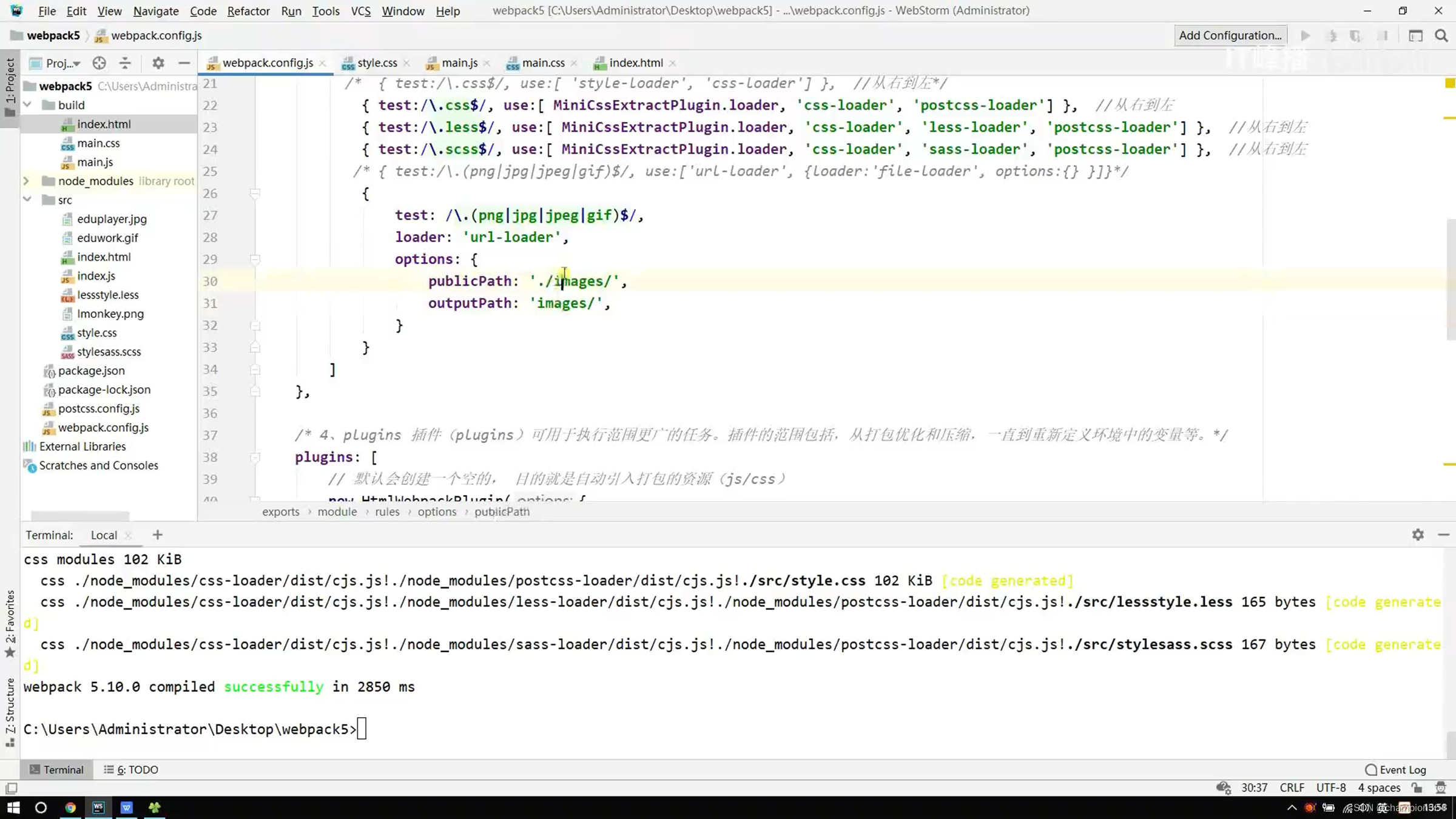Image resolution: width=1456 pixels, height=819 pixels.
Task: Close the main.js editor tab
Action: point(487,63)
